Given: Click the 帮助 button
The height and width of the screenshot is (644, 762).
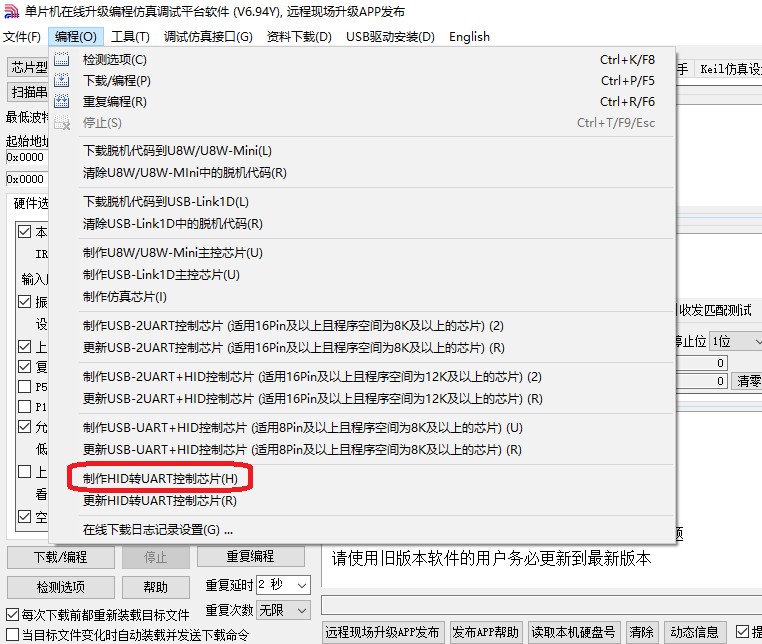Looking at the screenshot, I should click(x=156, y=588).
